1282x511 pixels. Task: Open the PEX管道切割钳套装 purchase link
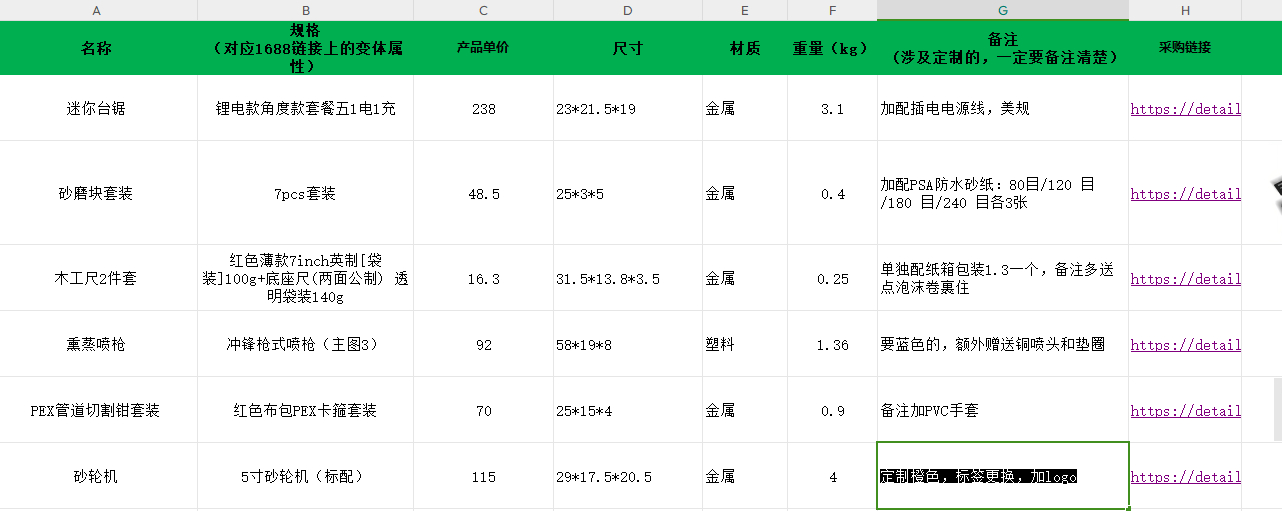1185,411
